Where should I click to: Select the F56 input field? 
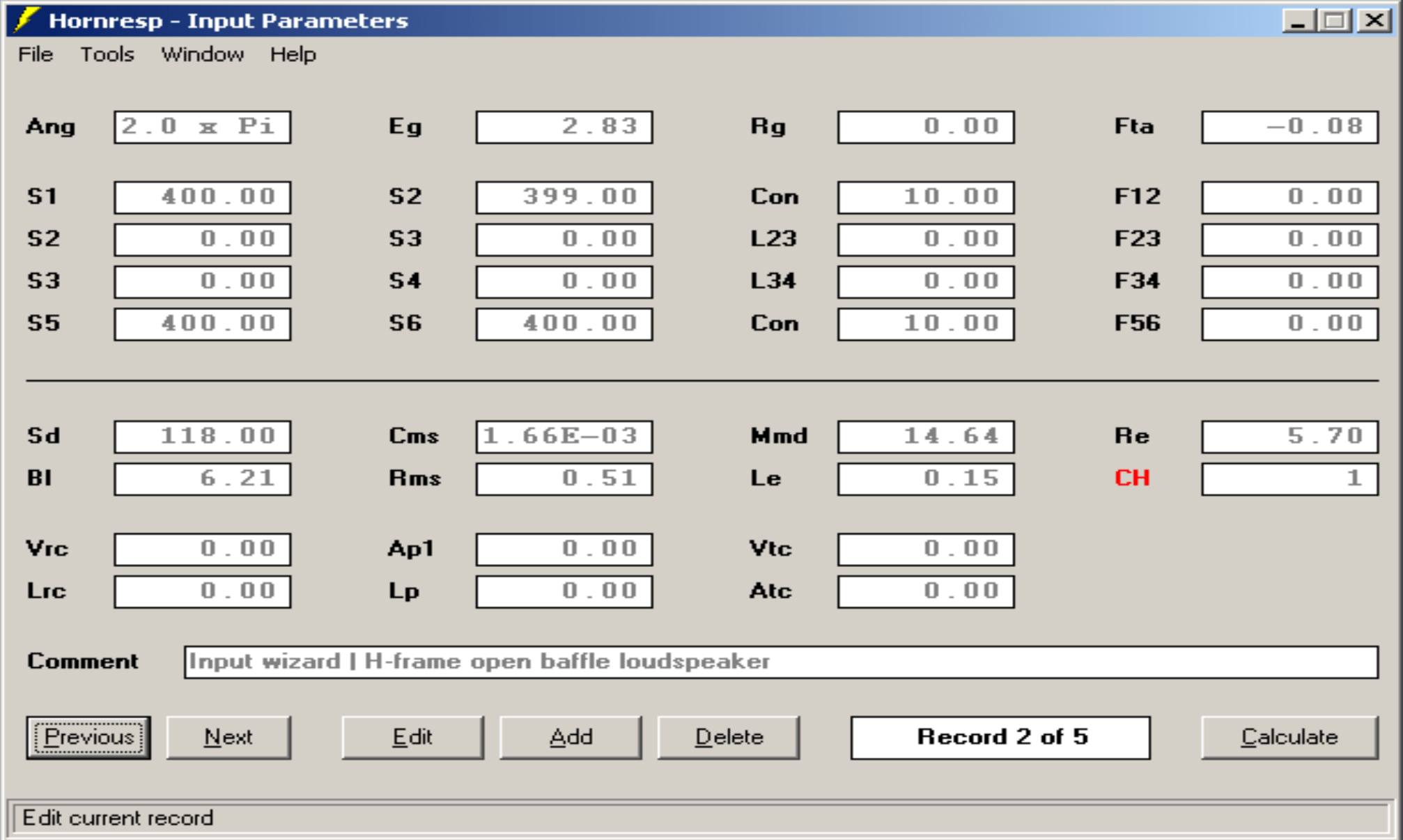point(1290,324)
